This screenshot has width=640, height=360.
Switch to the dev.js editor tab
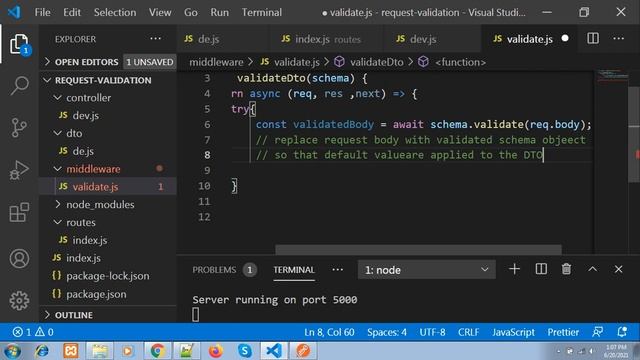click(x=432, y=39)
